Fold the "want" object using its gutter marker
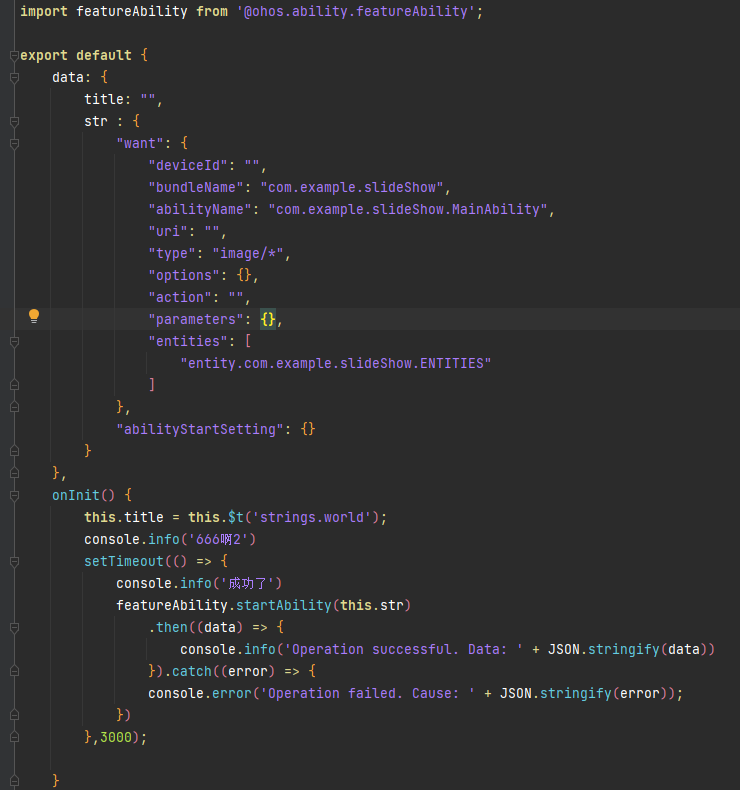Image resolution: width=740 pixels, height=790 pixels. 15,144
